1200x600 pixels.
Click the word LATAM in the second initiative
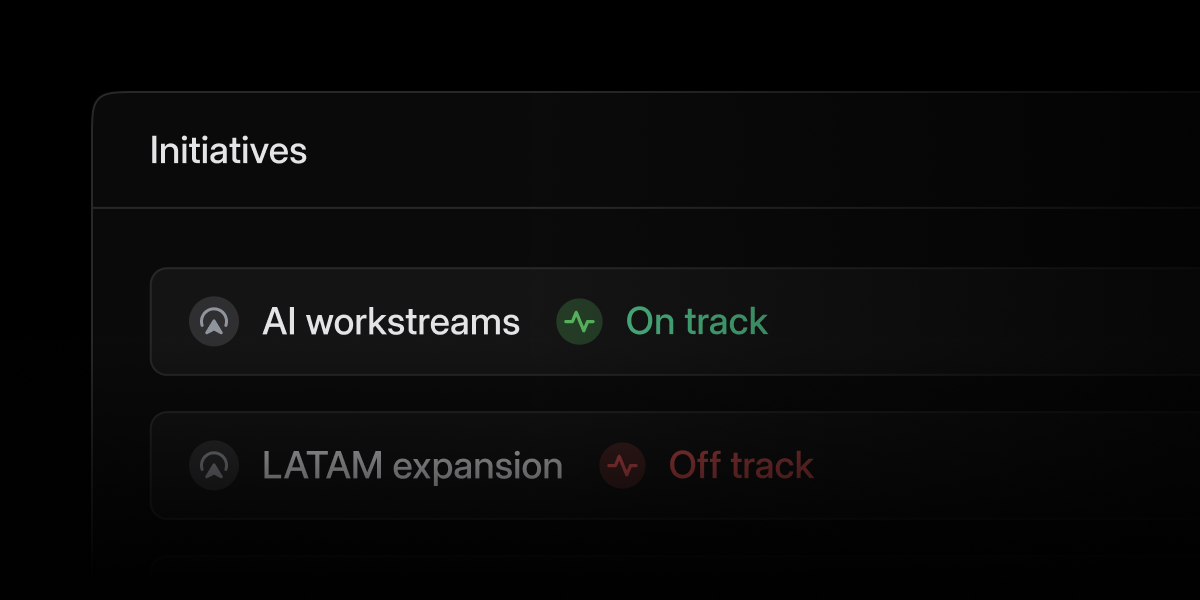tap(322, 466)
